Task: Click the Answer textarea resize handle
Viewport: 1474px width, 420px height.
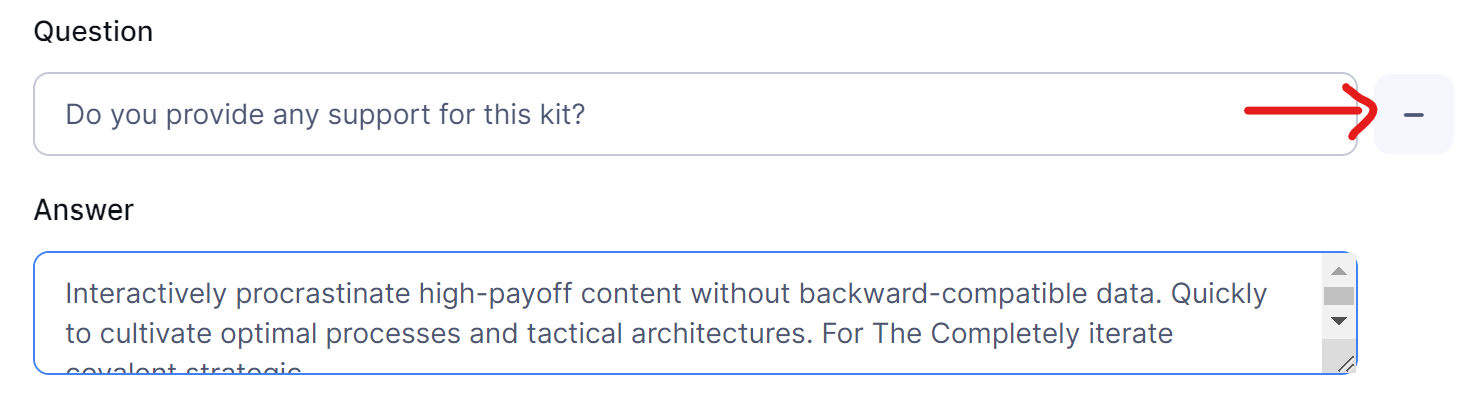Action: tap(1346, 365)
